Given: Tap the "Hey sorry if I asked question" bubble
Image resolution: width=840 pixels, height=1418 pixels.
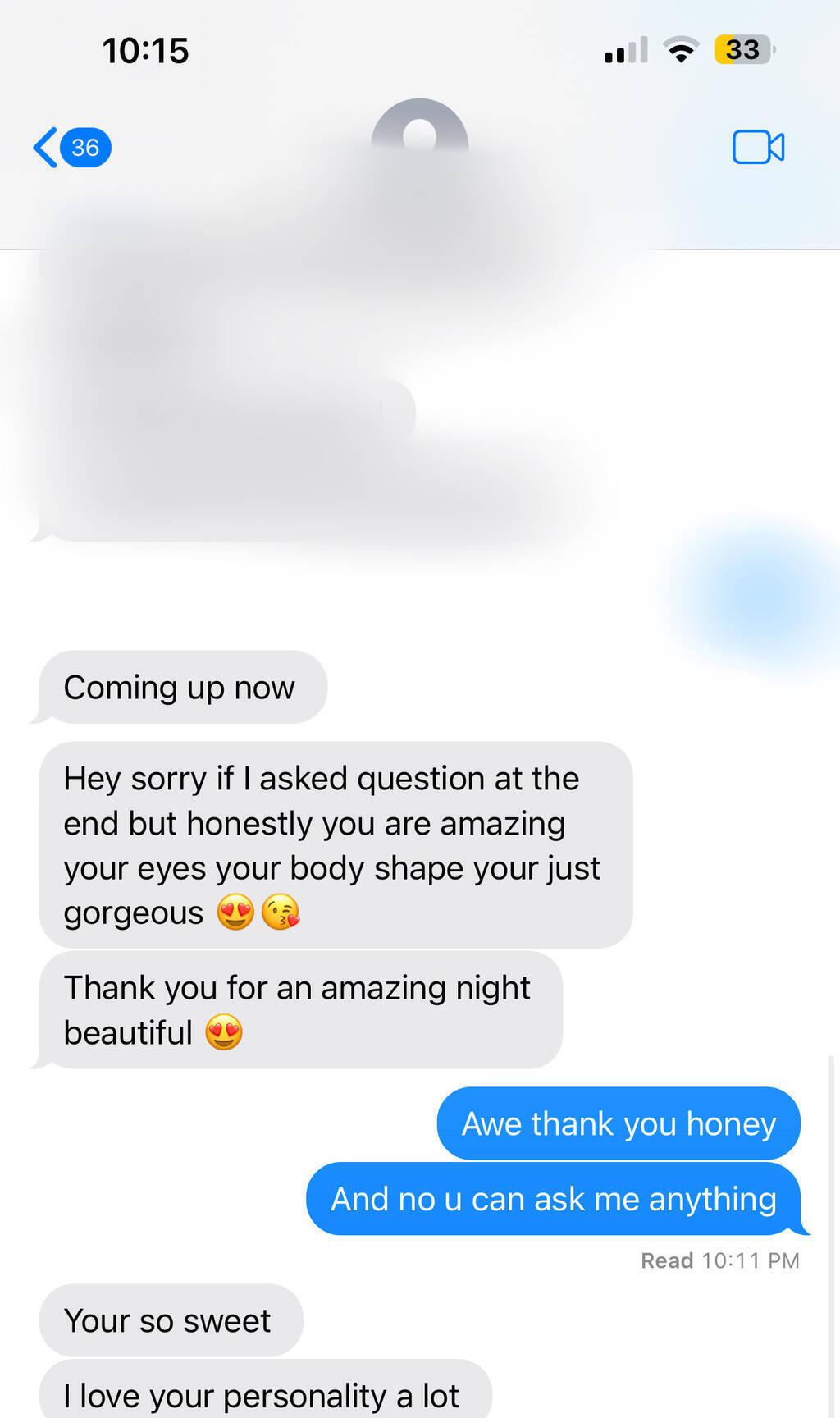Looking at the screenshot, I should (x=336, y=845).
